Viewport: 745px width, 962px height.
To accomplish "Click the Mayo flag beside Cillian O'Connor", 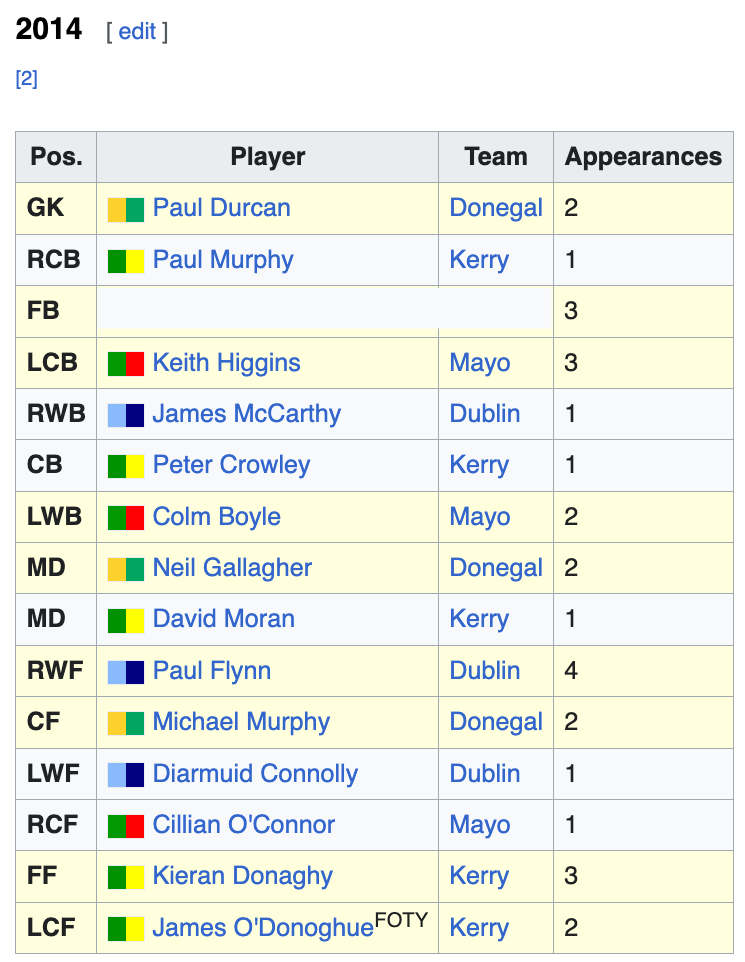I will point(126,826).
